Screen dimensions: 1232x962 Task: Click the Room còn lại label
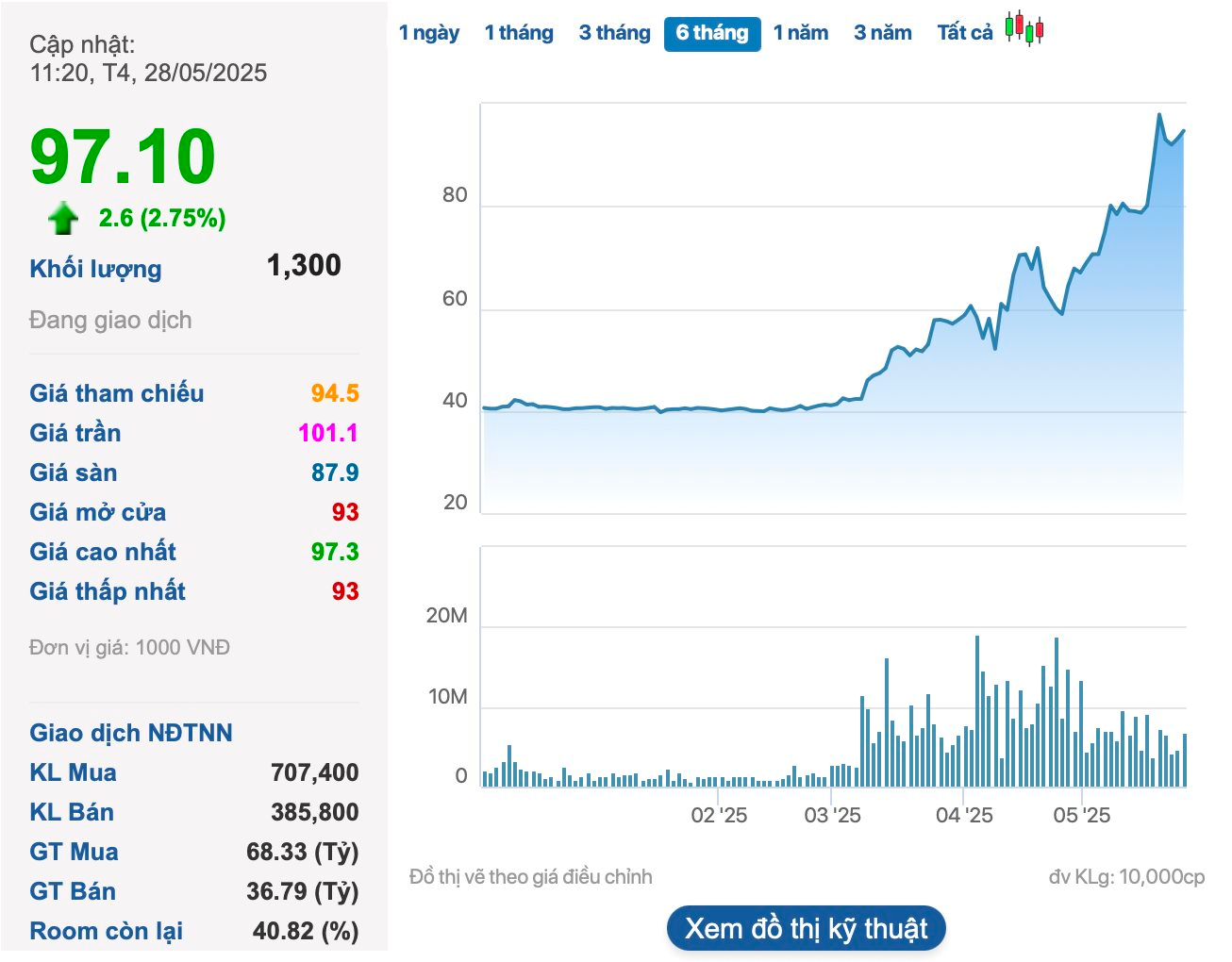[x=106, y=931]
